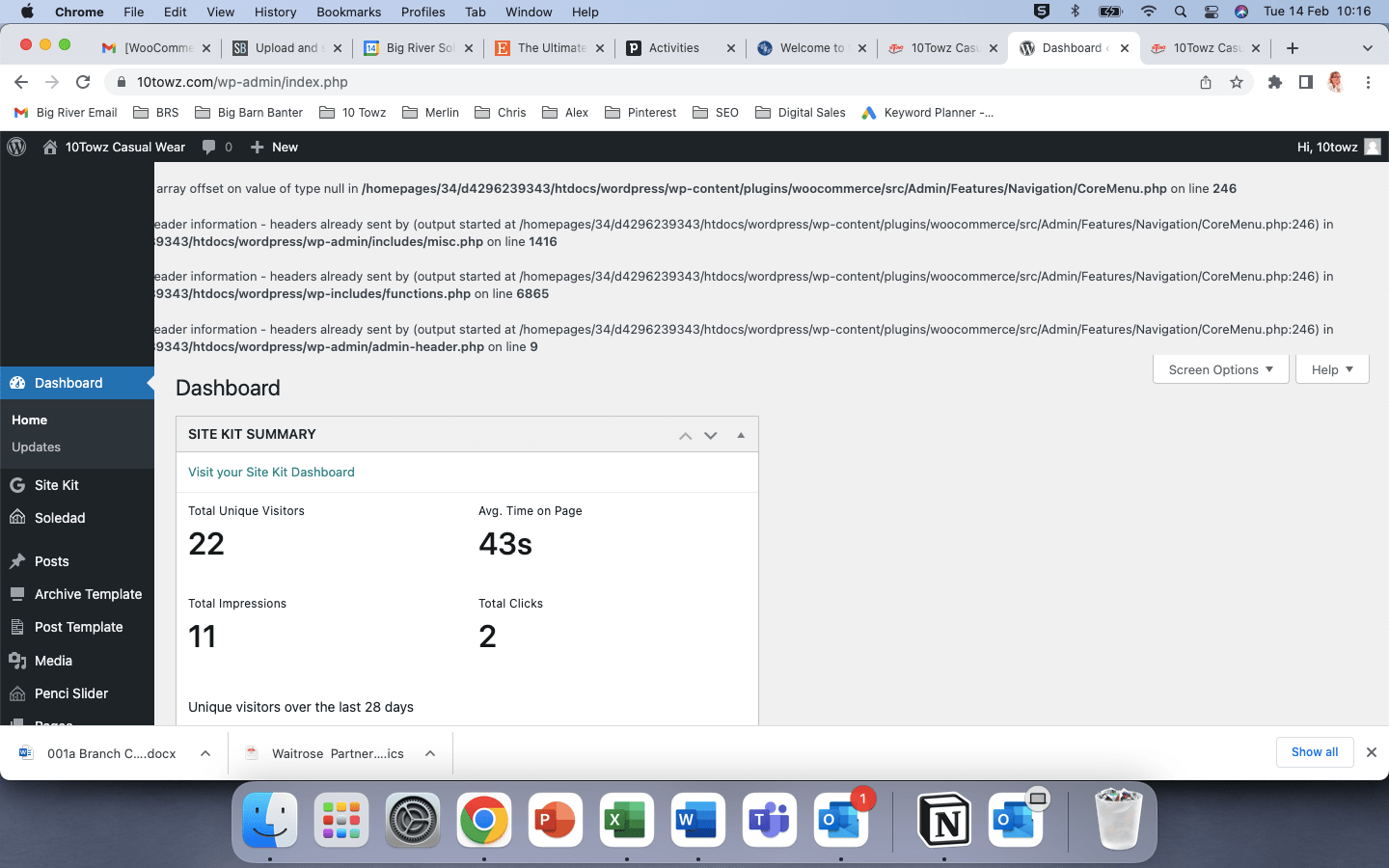
Task: Open Notion from the Dock
Action: [x=943, y=821]
